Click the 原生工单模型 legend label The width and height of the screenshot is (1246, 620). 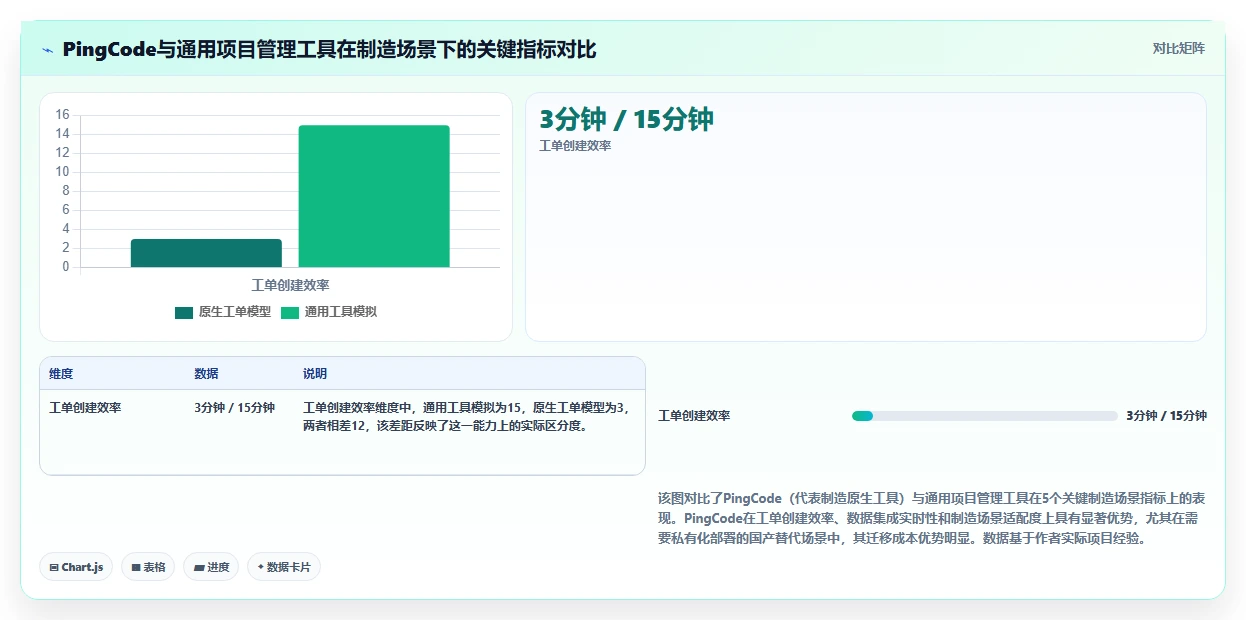[235, 312]
